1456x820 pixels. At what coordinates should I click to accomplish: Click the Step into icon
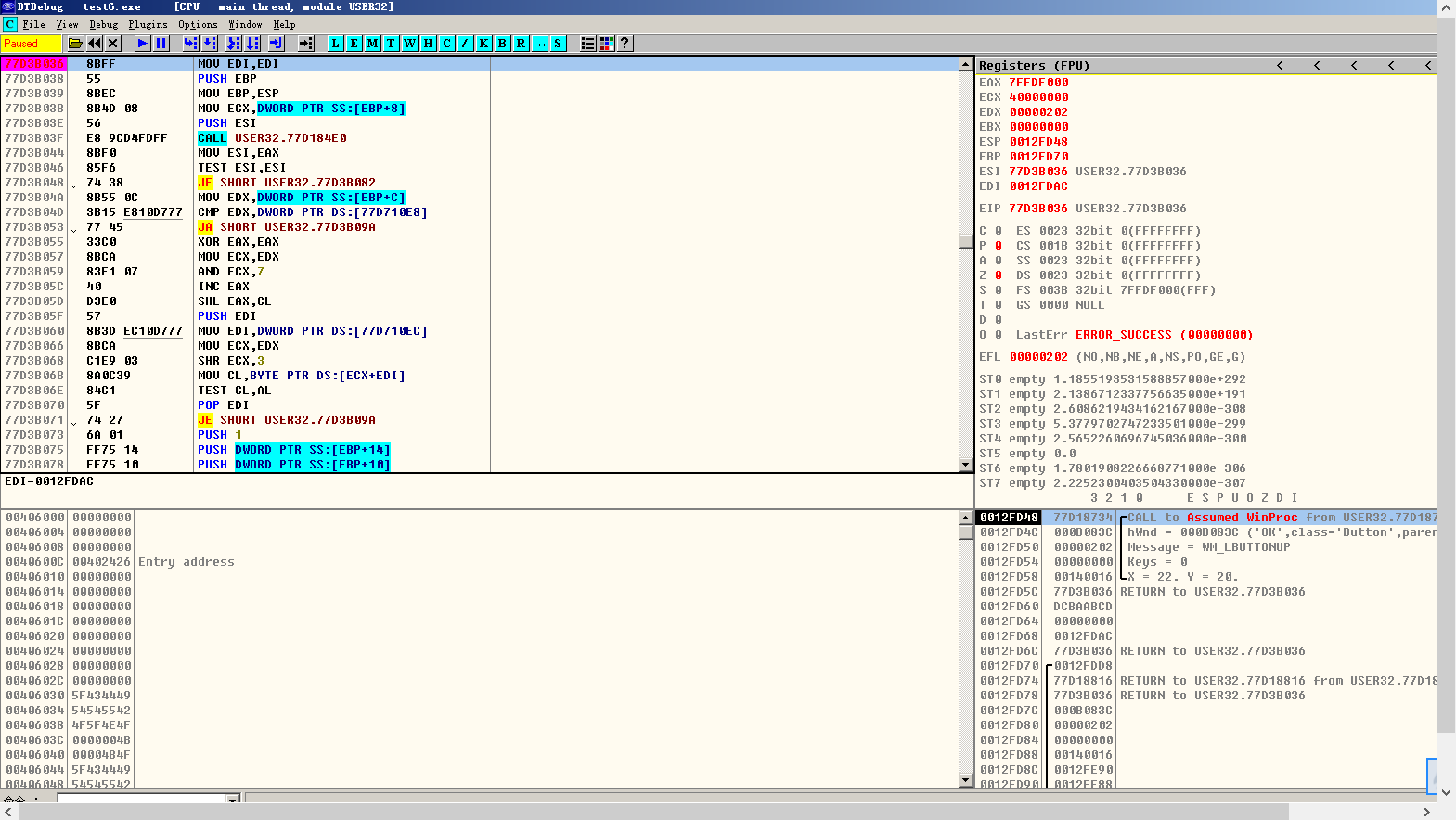coord(190,44)
